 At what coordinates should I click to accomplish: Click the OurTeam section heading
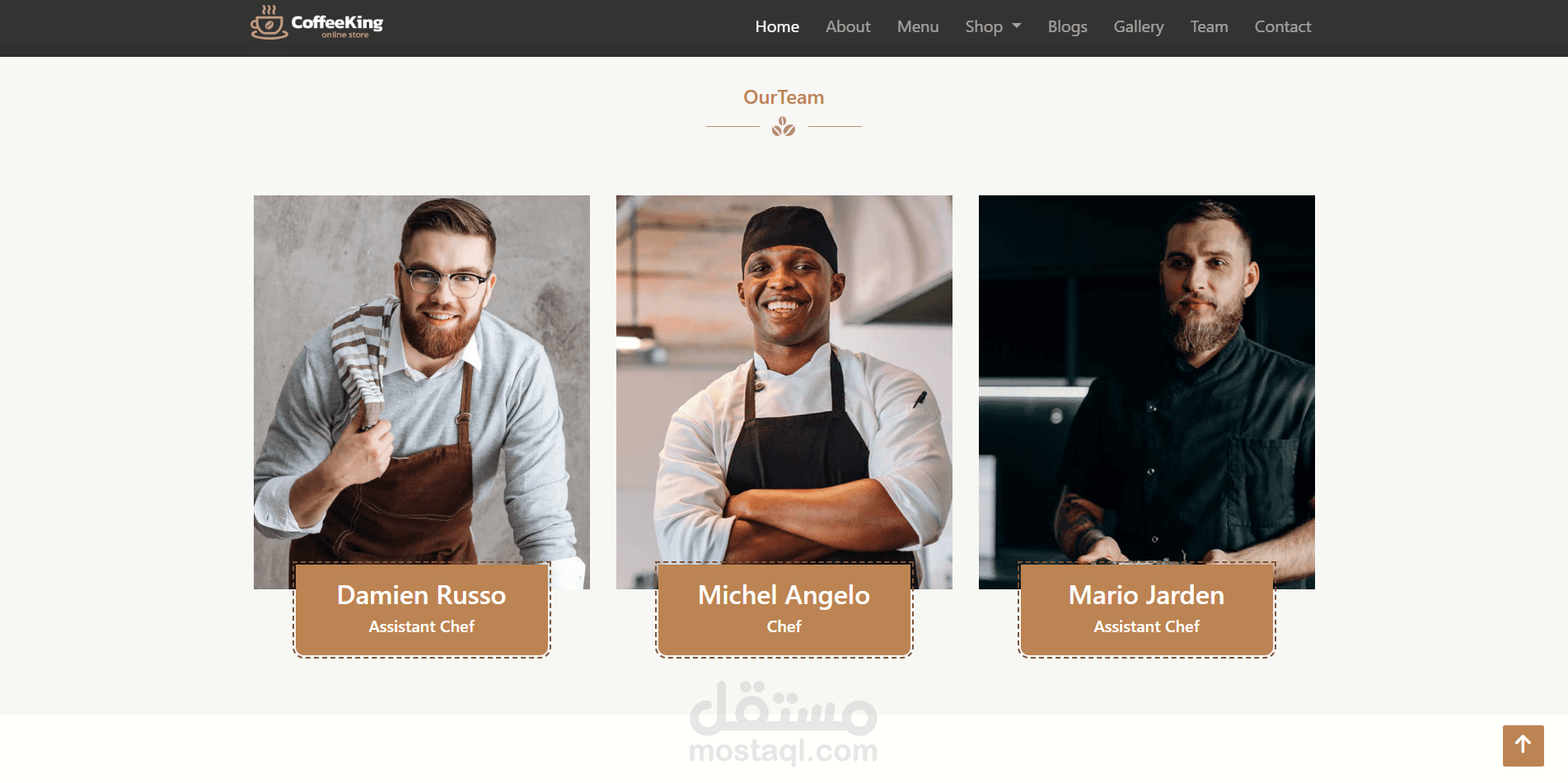[784, 97]
